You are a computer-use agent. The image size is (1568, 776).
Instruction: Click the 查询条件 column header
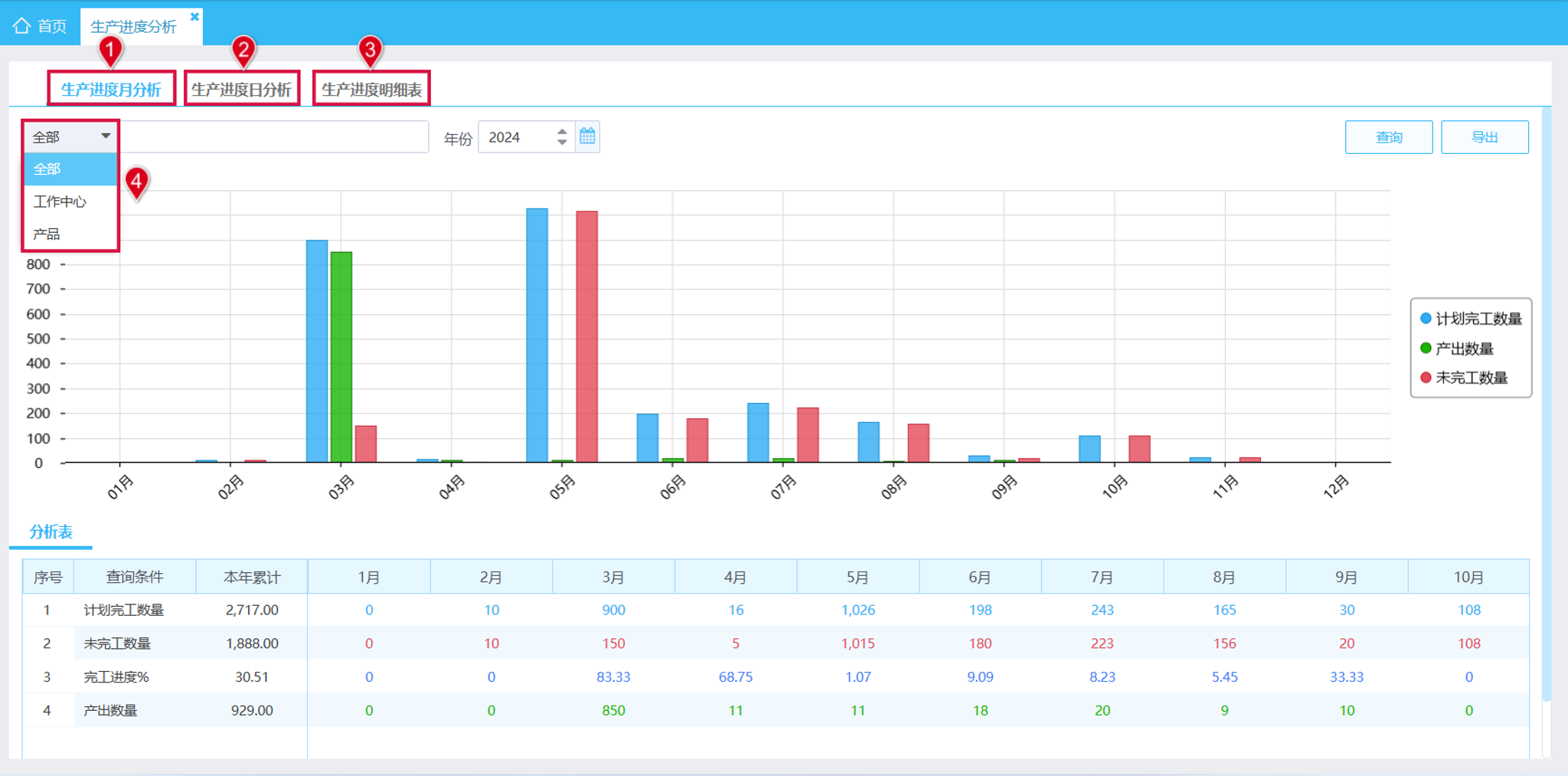(x=135, y=577)
